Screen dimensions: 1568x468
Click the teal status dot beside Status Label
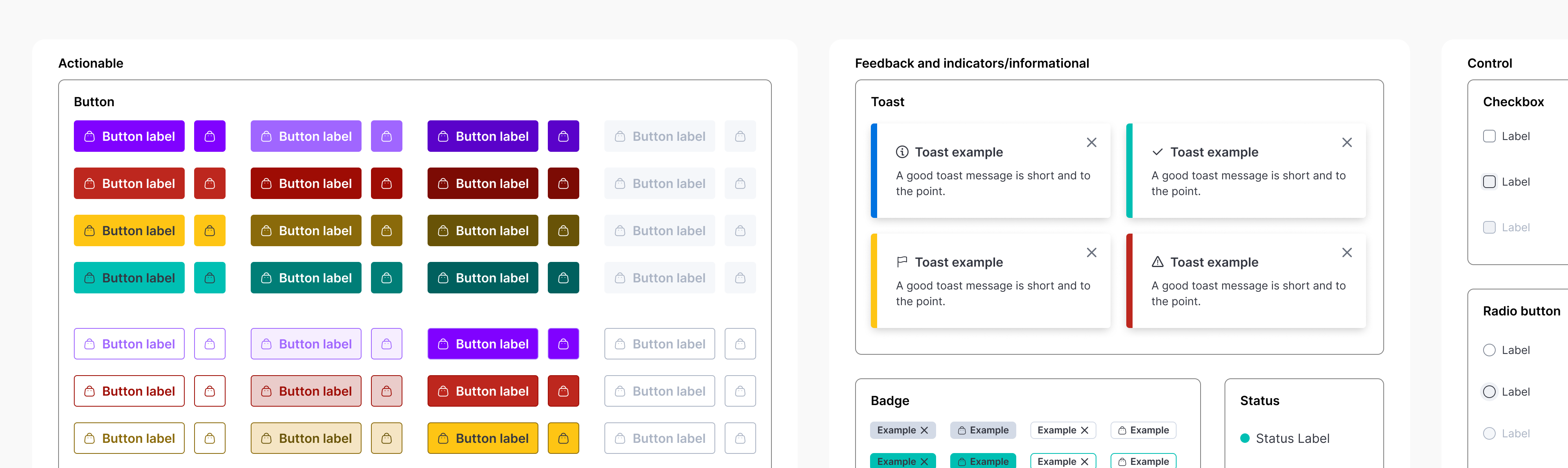pyautogui.click(x=1245, y=438)
